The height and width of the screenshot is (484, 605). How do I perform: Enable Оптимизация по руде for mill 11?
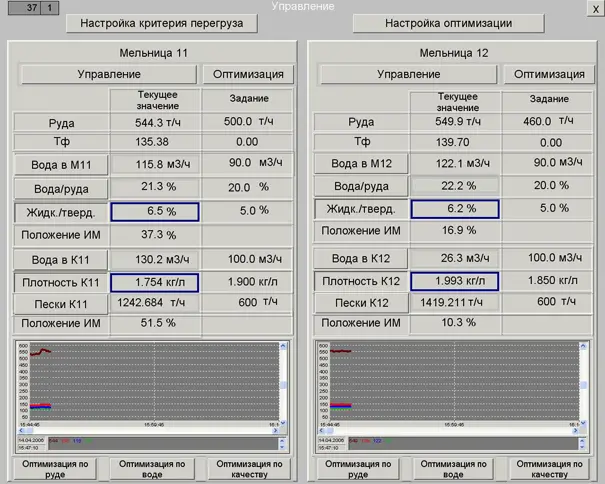[x=54, y=470]
